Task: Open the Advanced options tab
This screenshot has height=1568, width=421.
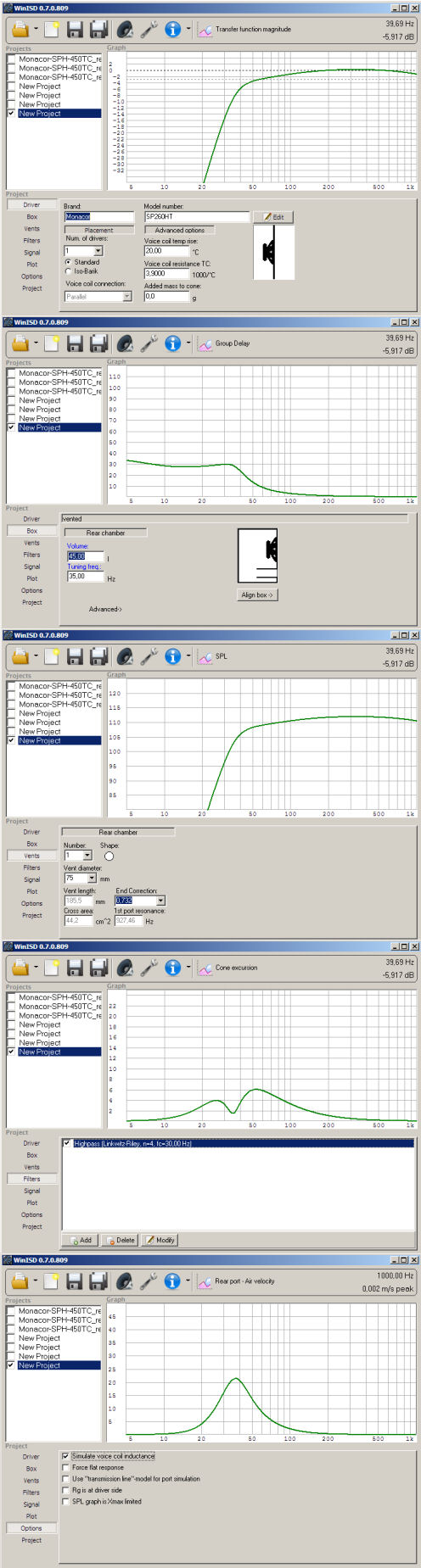Action: tap(179, 230)
